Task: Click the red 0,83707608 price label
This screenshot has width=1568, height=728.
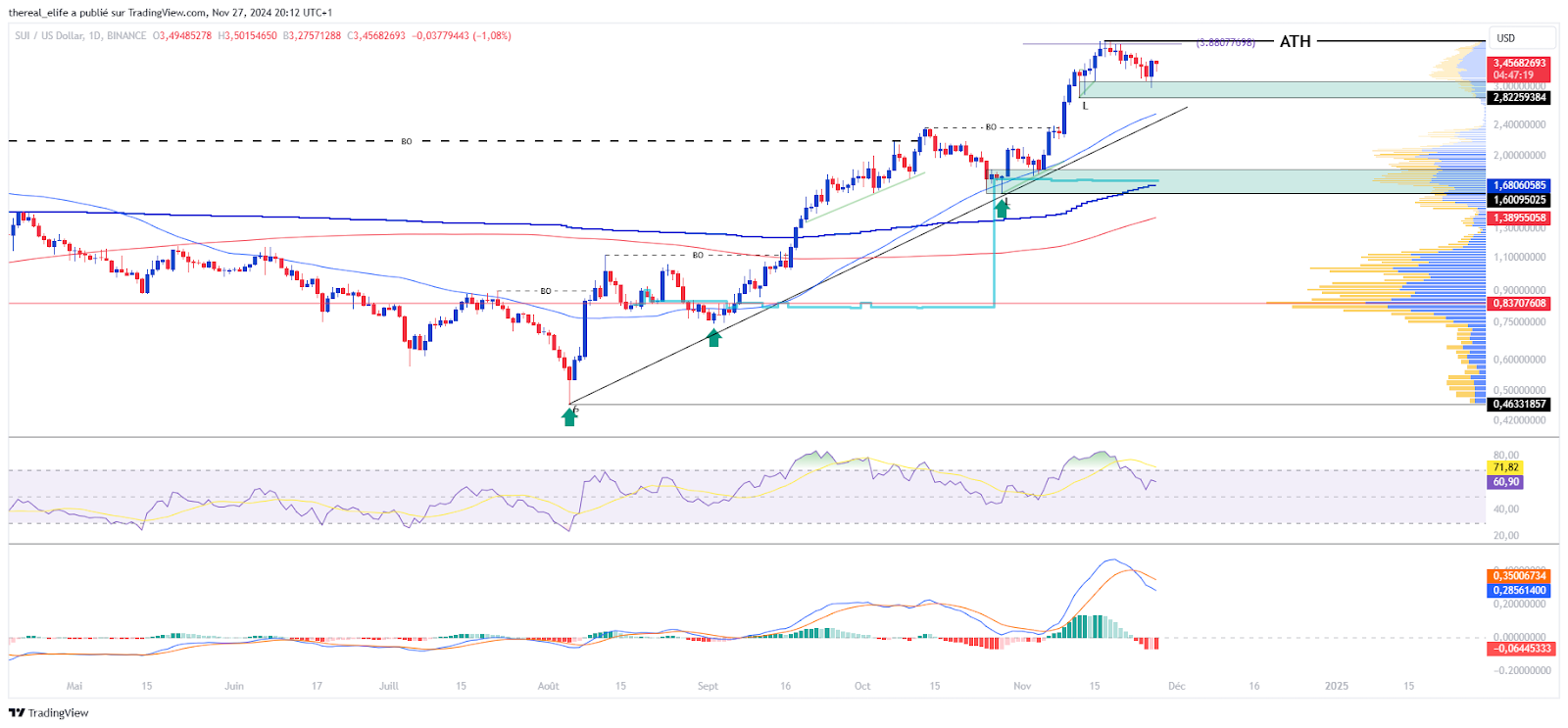Action: (x=1519, y=304)
